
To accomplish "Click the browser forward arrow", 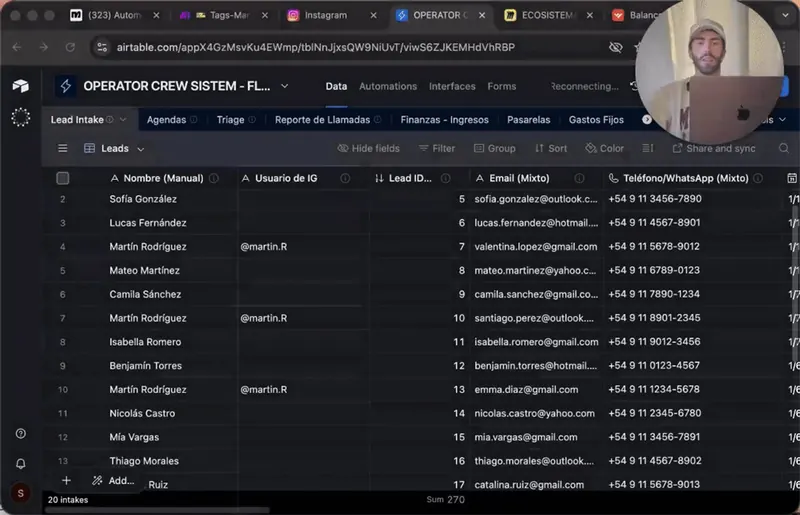I will point(43,47).
